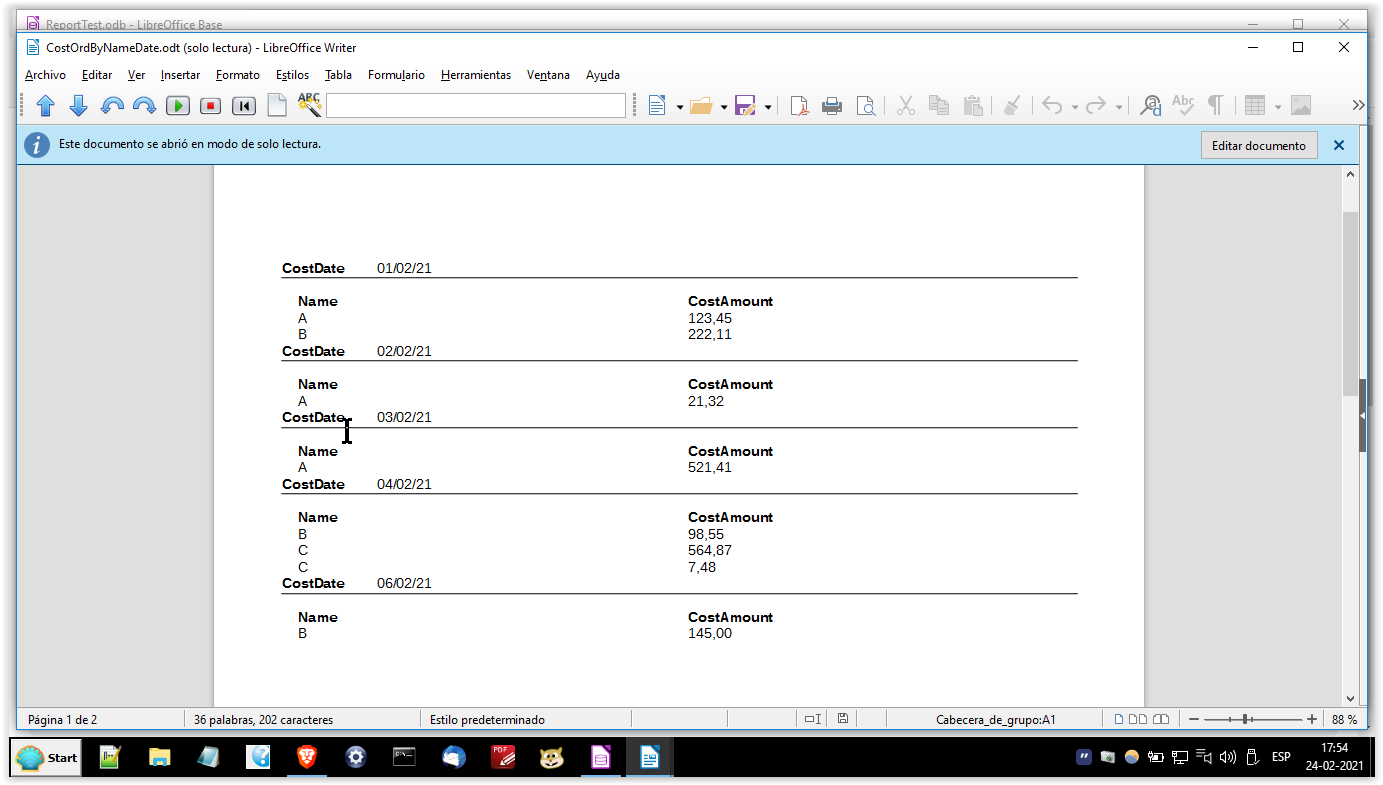Image resolution: width=1383 pixels, height=785 pixels.
Task: Click the red stop button in toolbar
Action: click(210, 106)
